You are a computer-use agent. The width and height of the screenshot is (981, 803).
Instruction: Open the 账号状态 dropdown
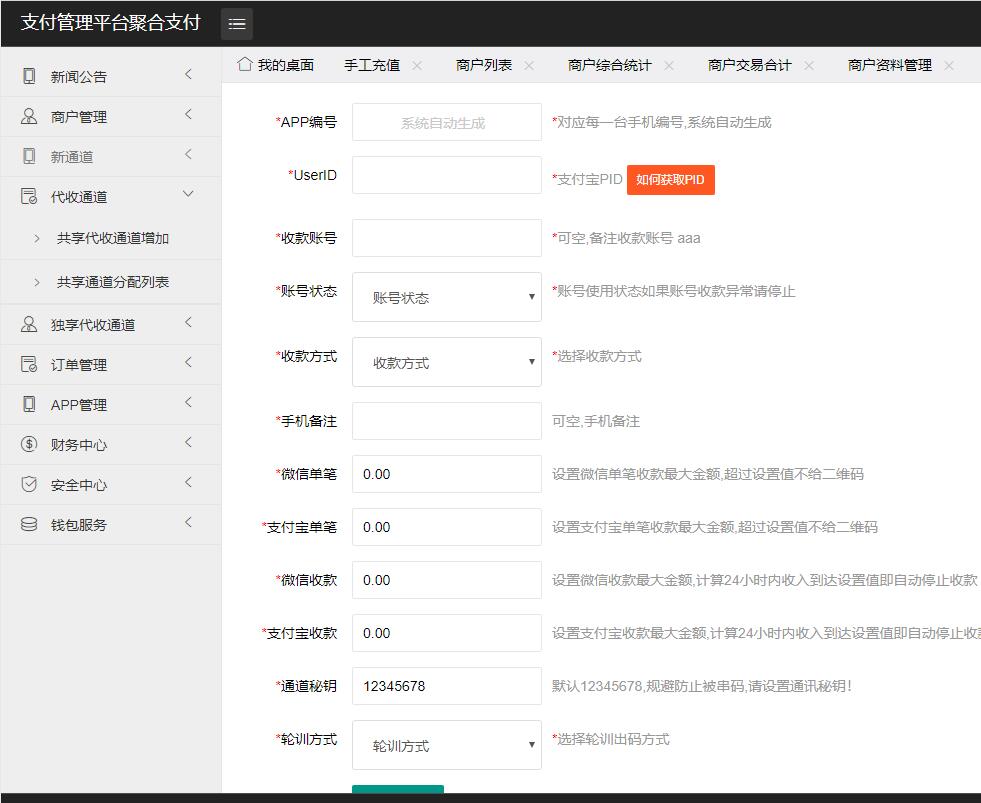point(446,297)
